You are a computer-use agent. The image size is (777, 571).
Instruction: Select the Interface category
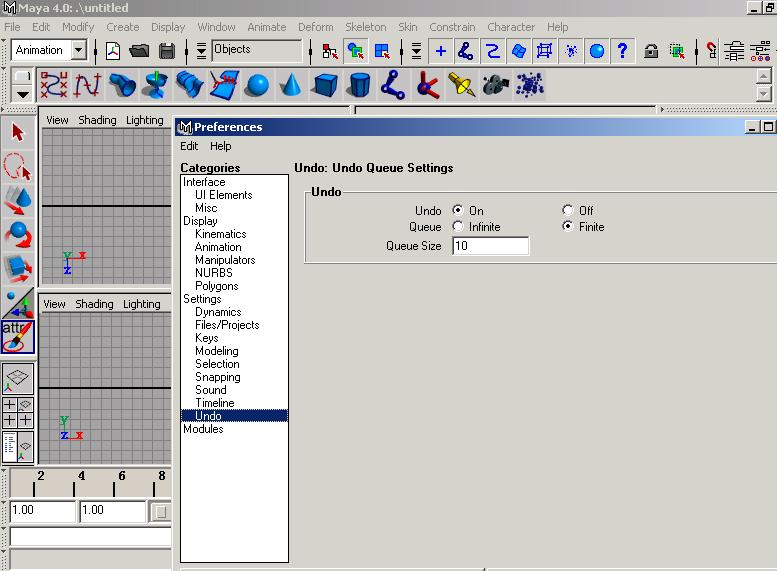pos(204,182)
